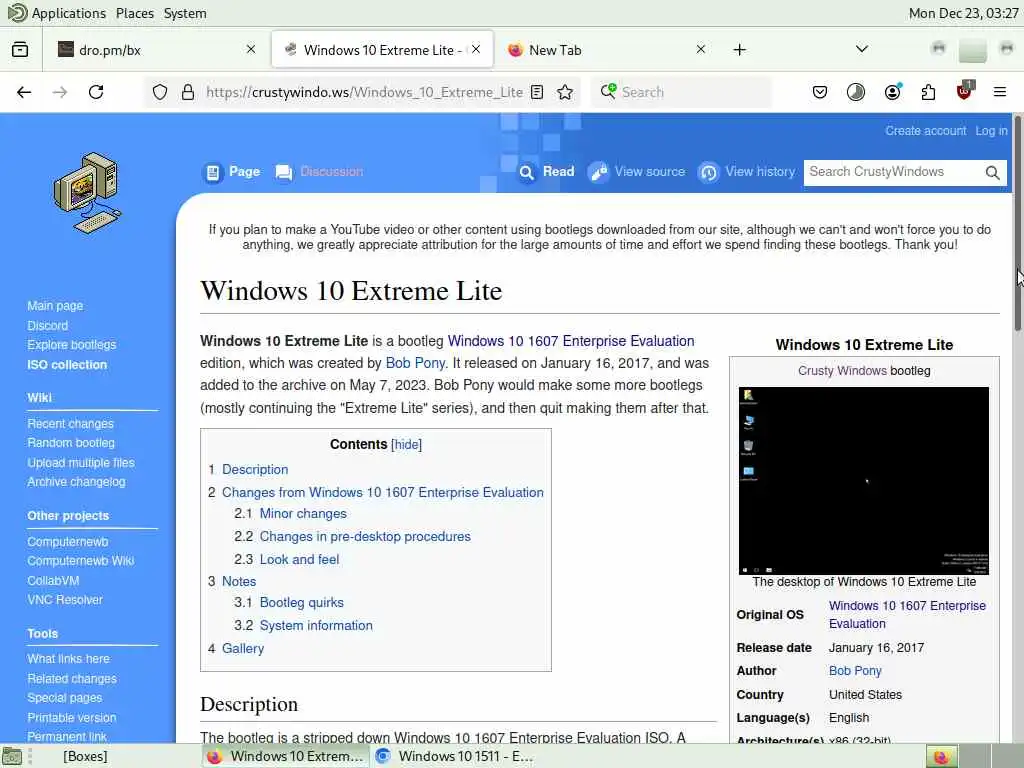Viewport: 1024px width, 768px height.
Task: Select the View source tab
Action: tap(637, 172)
